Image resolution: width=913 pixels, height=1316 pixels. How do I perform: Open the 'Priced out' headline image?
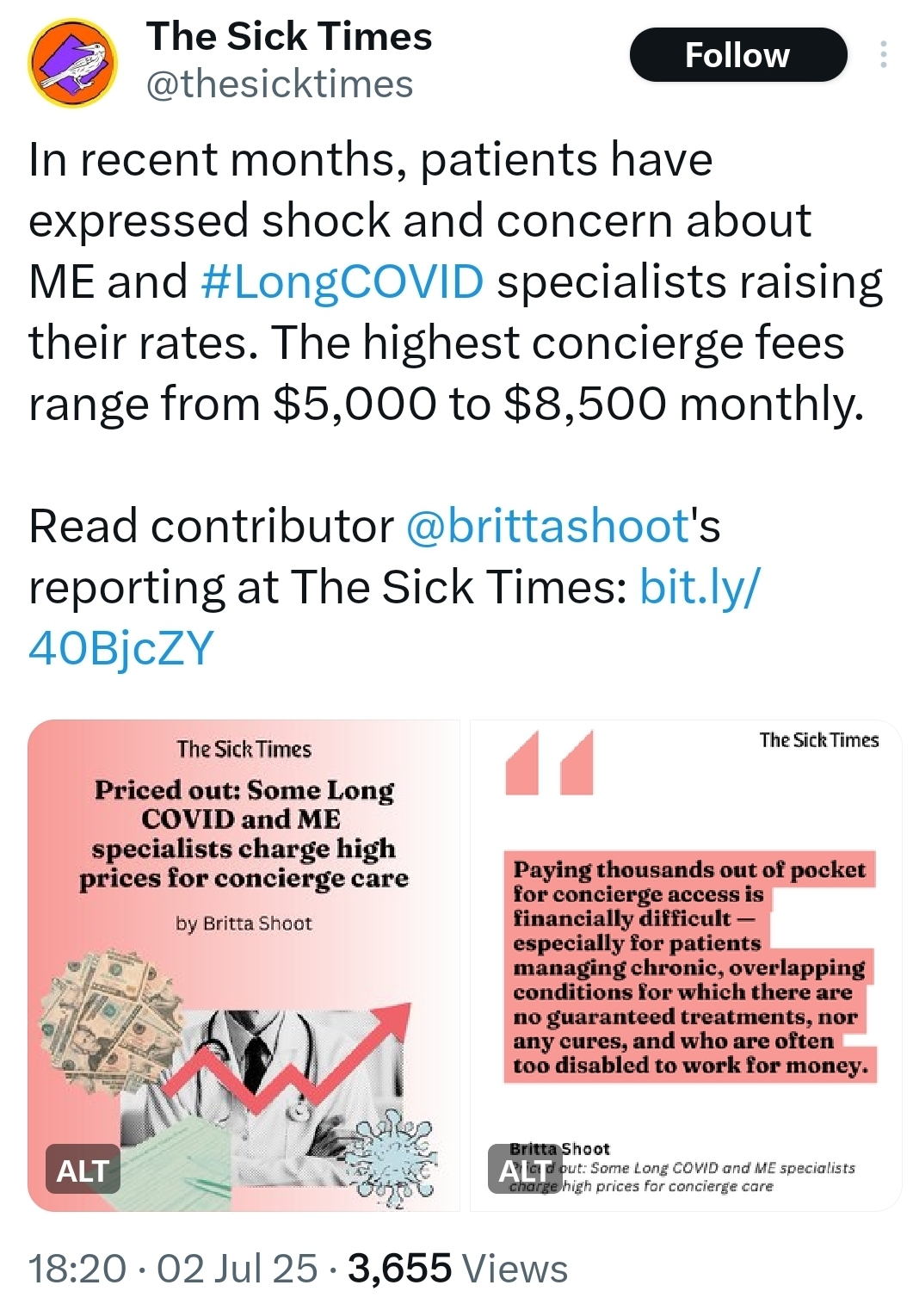(244, 833)
